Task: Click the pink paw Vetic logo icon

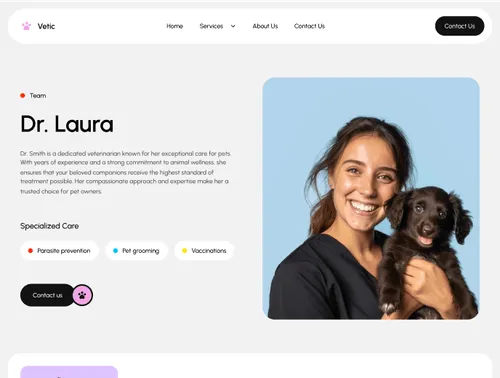Action: pos(26,26)
